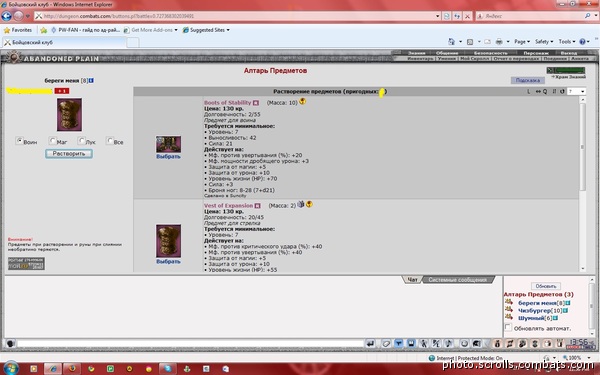Click the refresh icon in address bar
The width and height of the screenshot is (600, 375).
pos(457,16)
